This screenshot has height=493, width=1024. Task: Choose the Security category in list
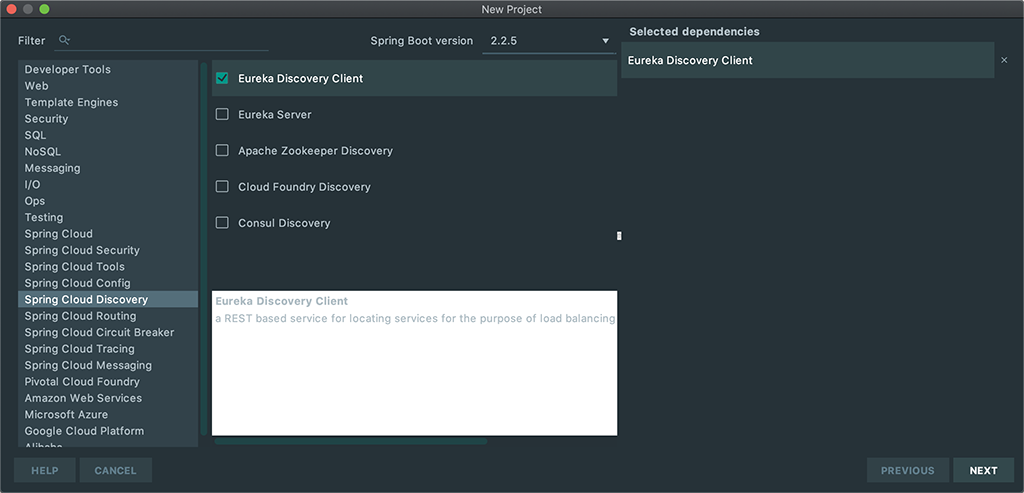pyautogui.click(x=46, y=119)
